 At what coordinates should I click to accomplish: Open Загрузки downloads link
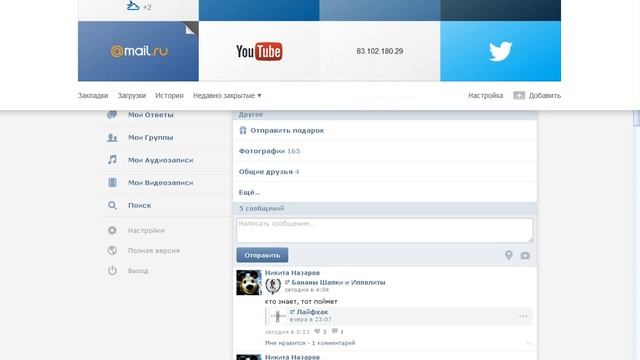tap(131, 96)
